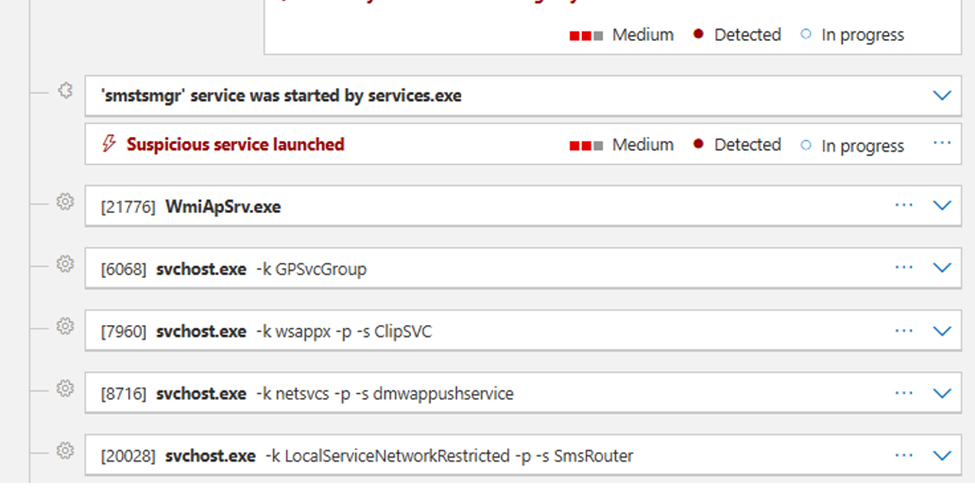Expand svchost.exe ClipSVC process details

point(941,331)
